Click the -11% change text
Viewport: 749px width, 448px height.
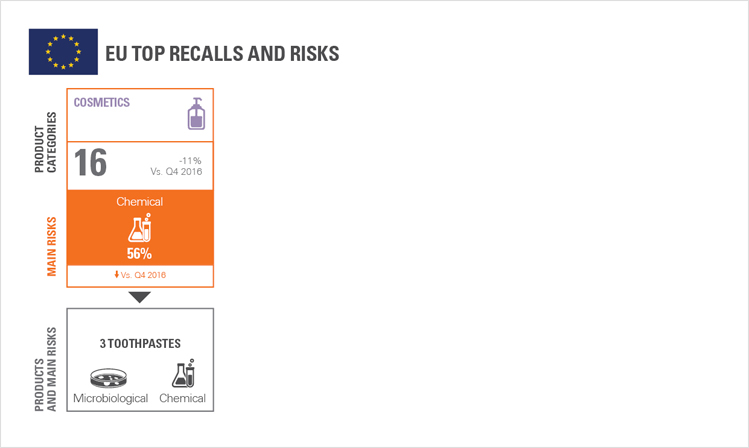pos(190,160)
